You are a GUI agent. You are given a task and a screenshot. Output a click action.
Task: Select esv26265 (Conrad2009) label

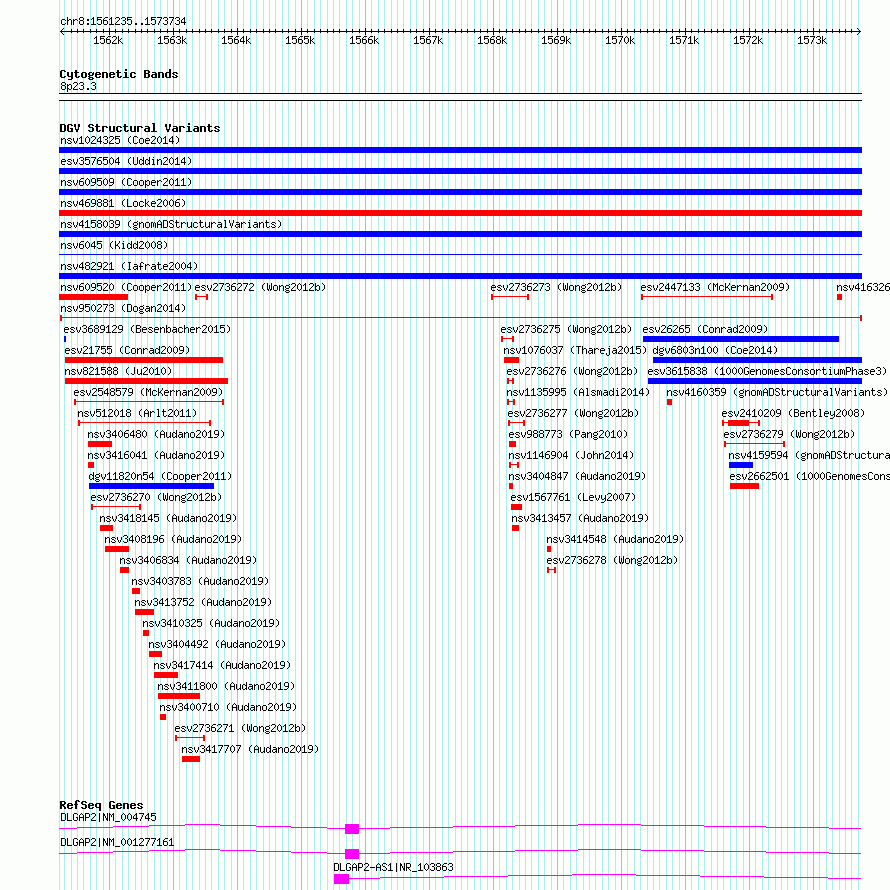click(705, 329)
